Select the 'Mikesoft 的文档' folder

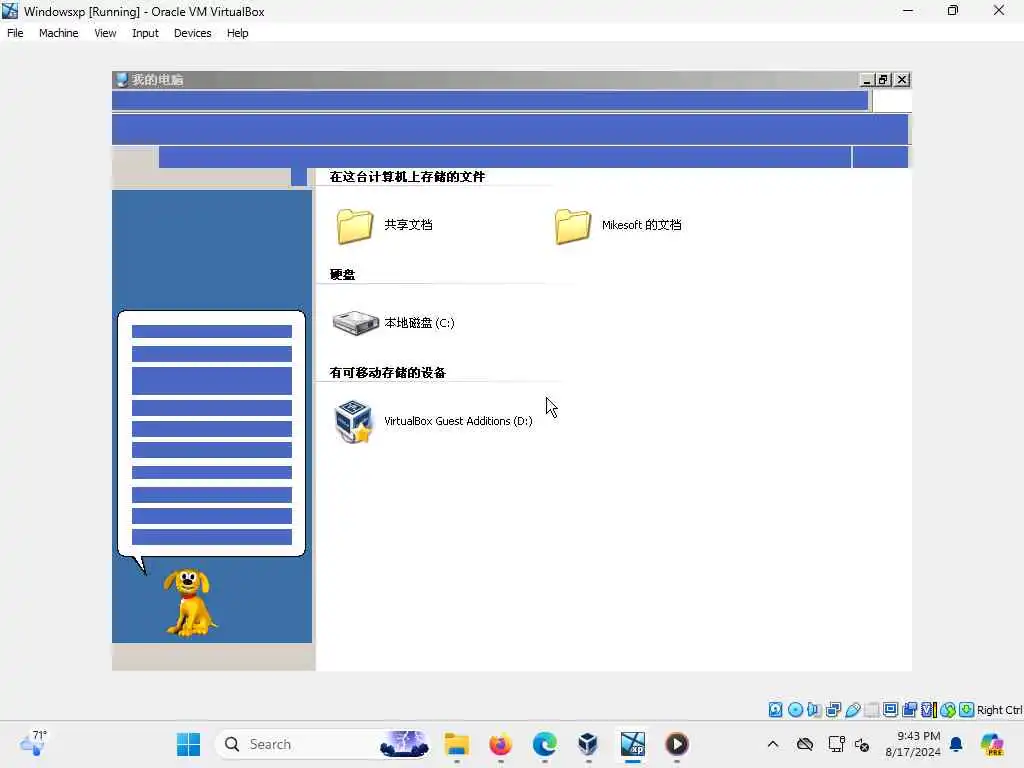[617, 226]
